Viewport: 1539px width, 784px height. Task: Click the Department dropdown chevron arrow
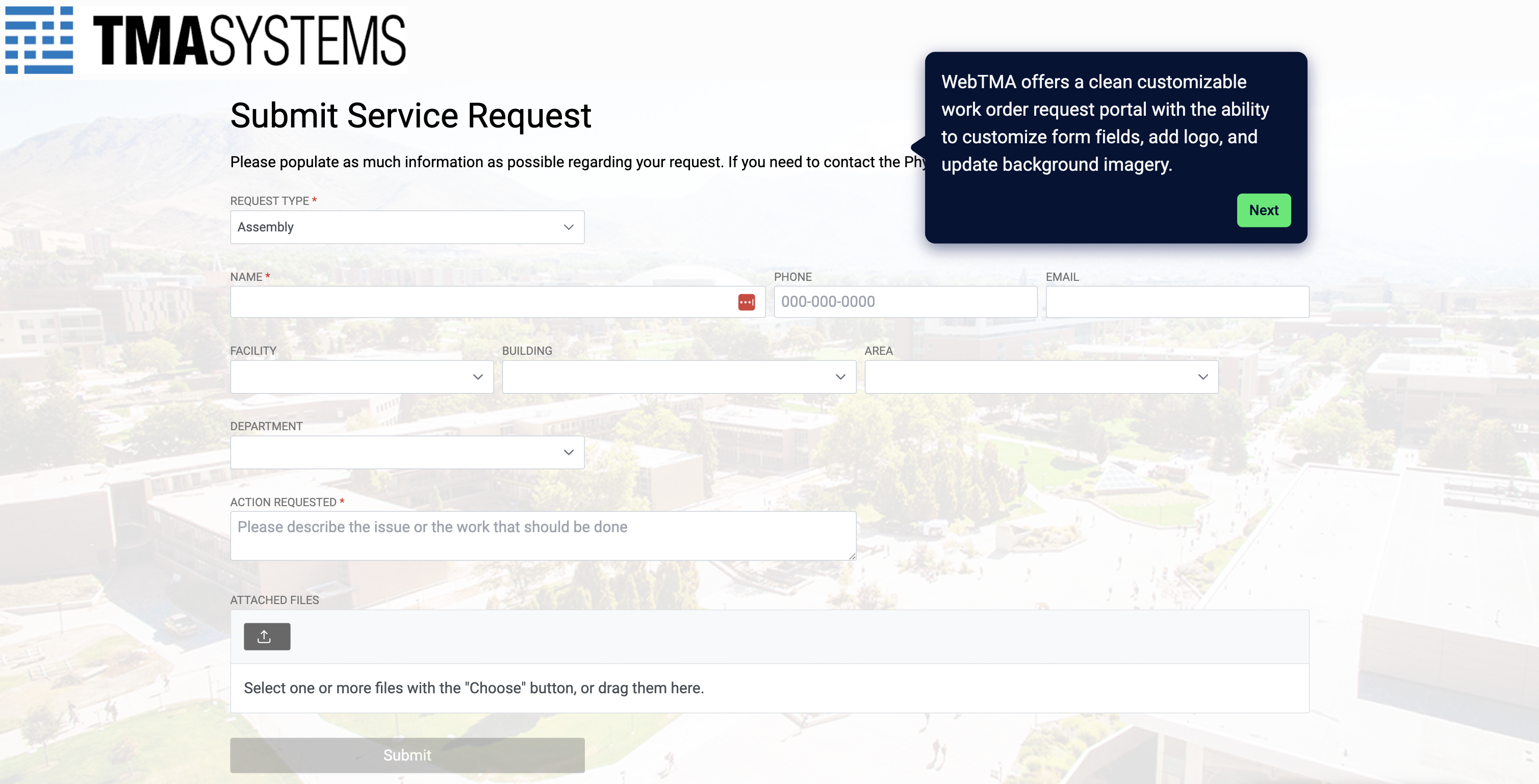pyautogui.click(x=568, y=452)
